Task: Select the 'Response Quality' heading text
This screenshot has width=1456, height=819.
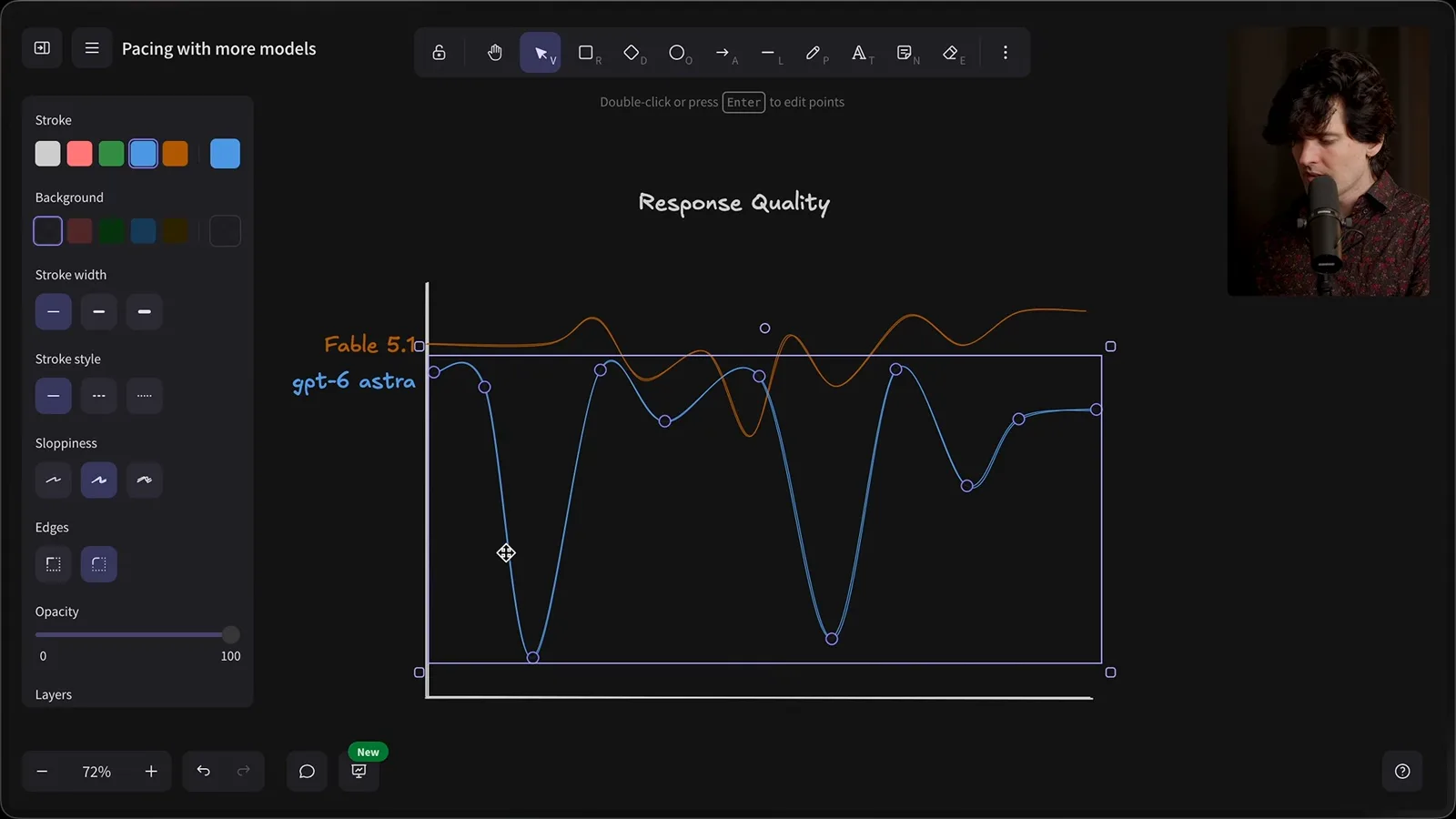Action: click(x=734, y=203)
